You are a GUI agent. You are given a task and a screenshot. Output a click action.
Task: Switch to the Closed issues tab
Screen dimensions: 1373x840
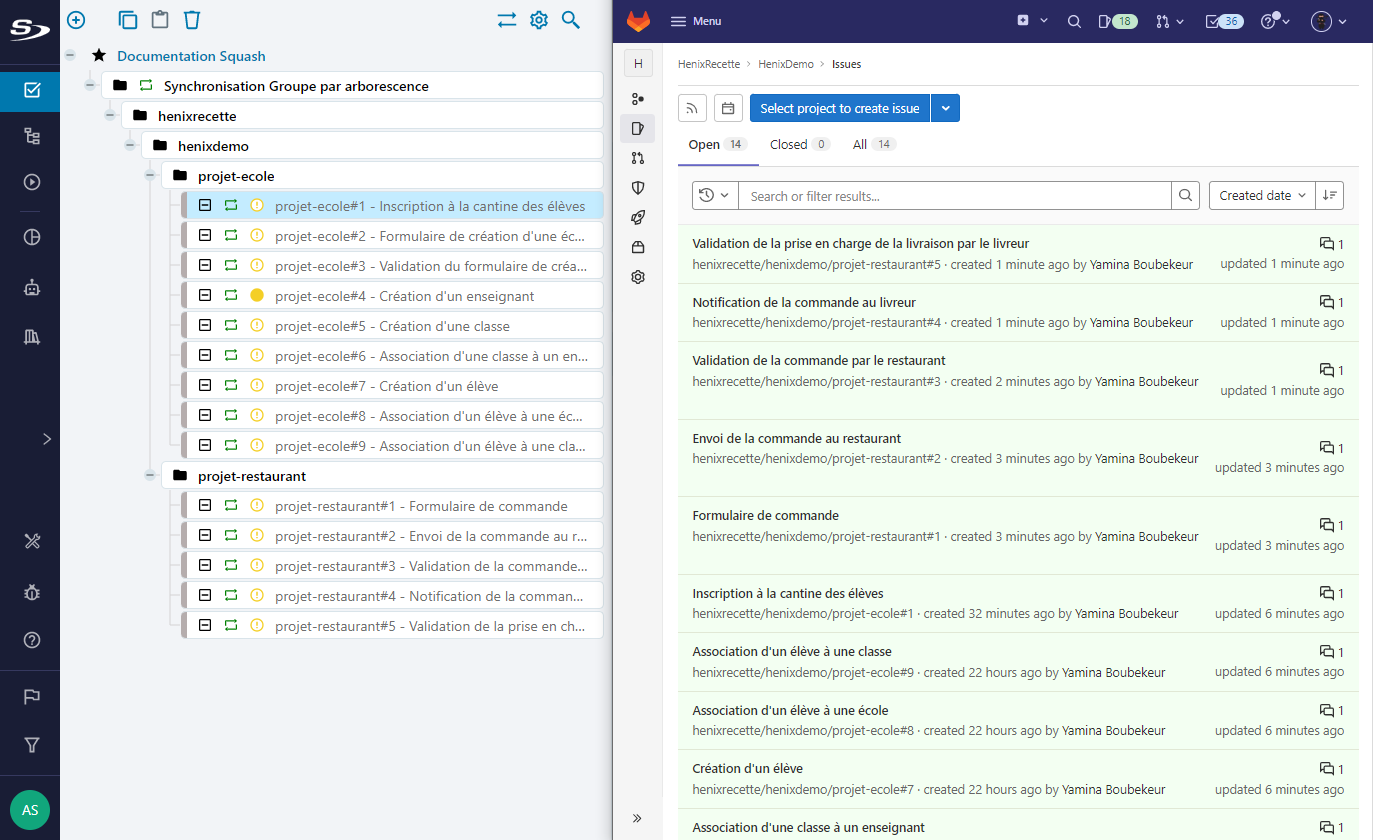[x=789, y=144]
